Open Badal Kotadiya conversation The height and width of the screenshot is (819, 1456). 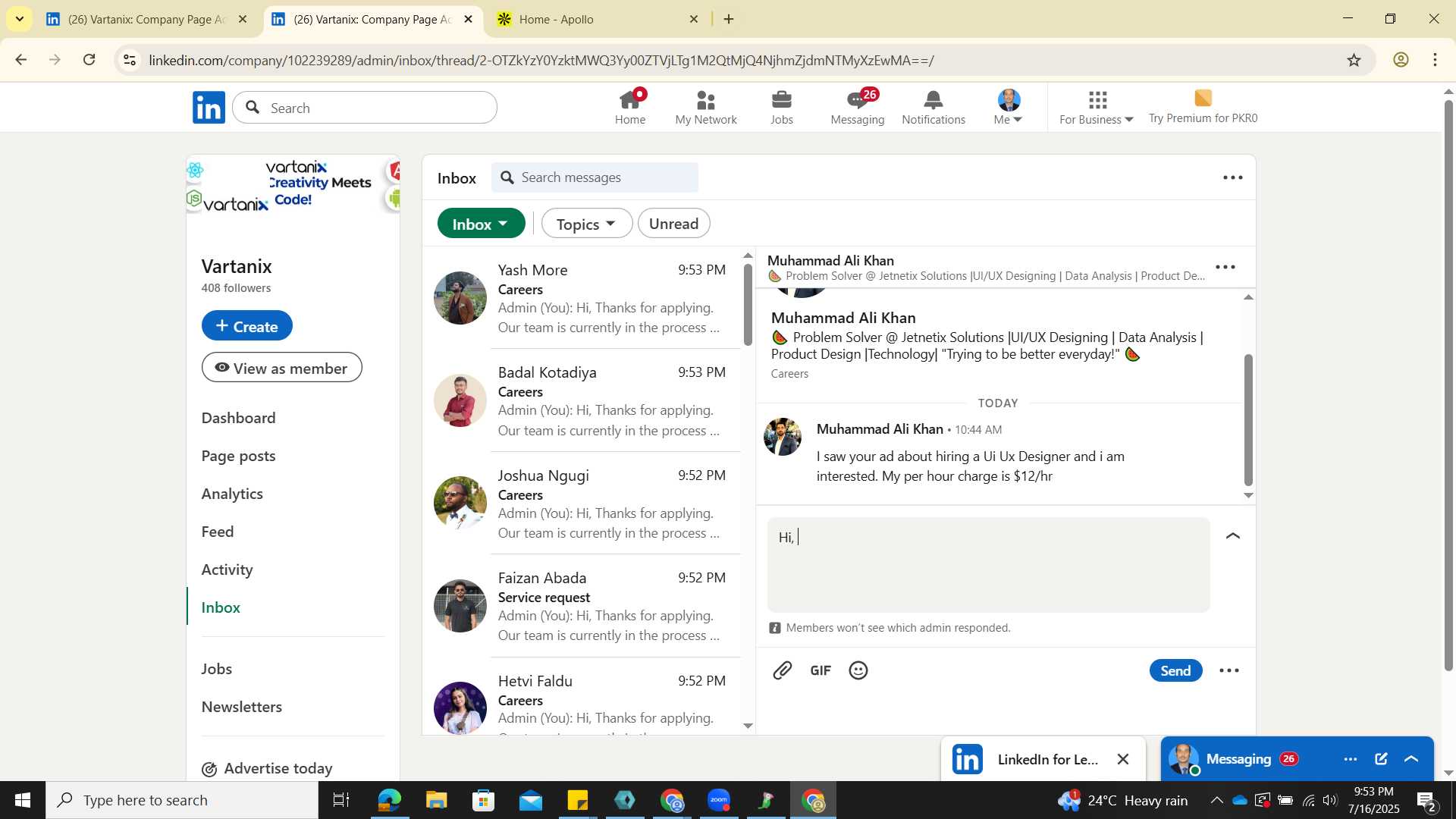(582, 400)
